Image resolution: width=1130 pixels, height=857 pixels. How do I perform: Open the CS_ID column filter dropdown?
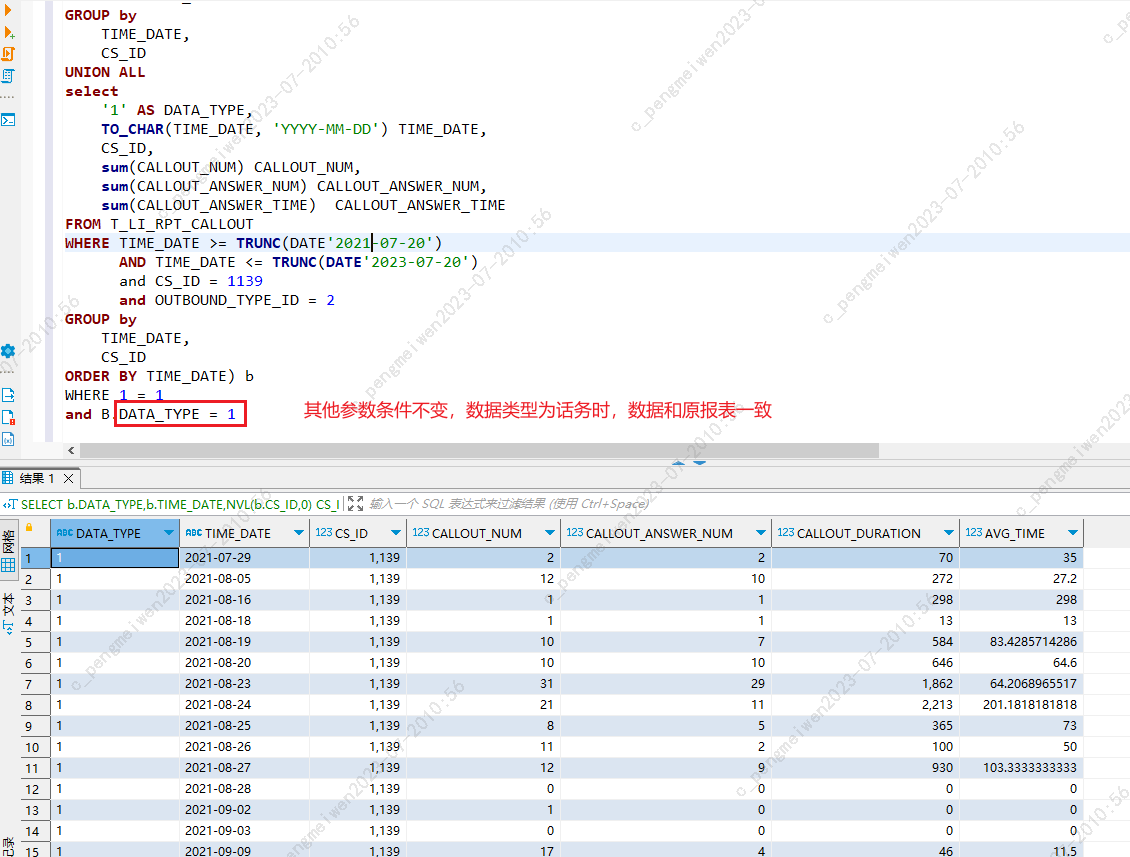click(x=396, y=533)
